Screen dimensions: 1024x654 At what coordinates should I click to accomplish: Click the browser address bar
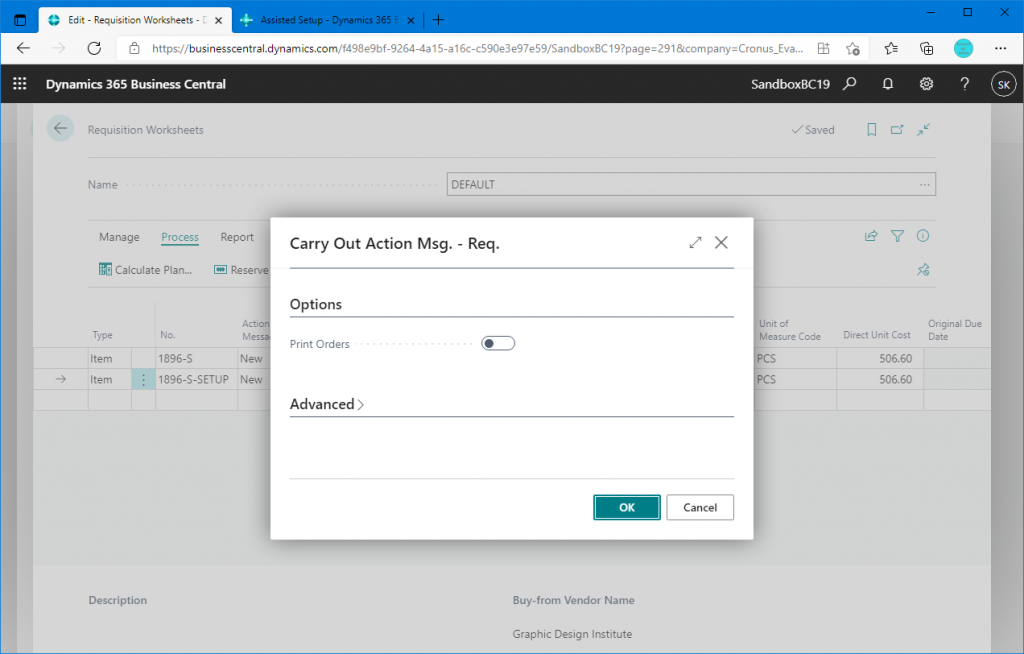[x=470, y=48]
